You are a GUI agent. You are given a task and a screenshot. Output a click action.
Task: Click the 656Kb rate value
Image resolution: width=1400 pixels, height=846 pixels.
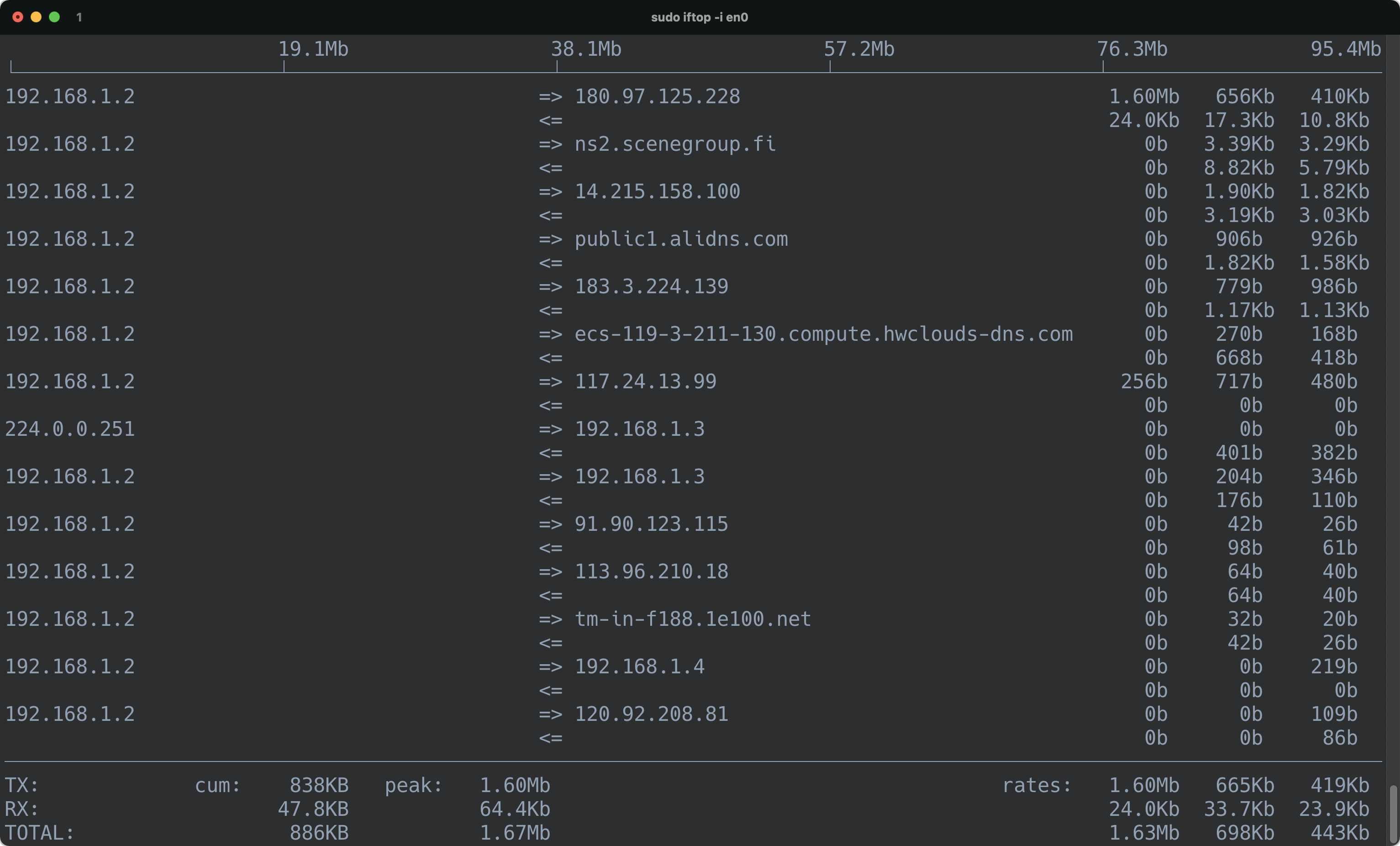(x=1245, y=97)
